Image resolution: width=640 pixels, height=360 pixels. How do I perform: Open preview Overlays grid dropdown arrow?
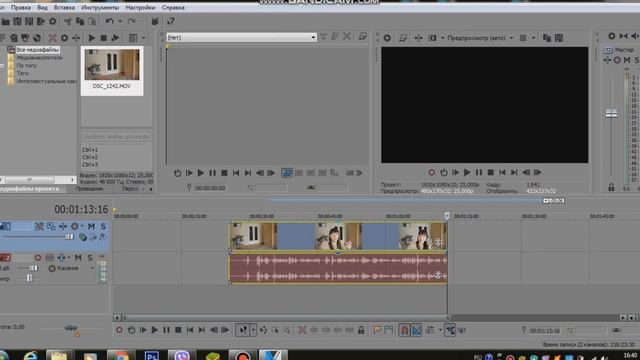(533, 38)
